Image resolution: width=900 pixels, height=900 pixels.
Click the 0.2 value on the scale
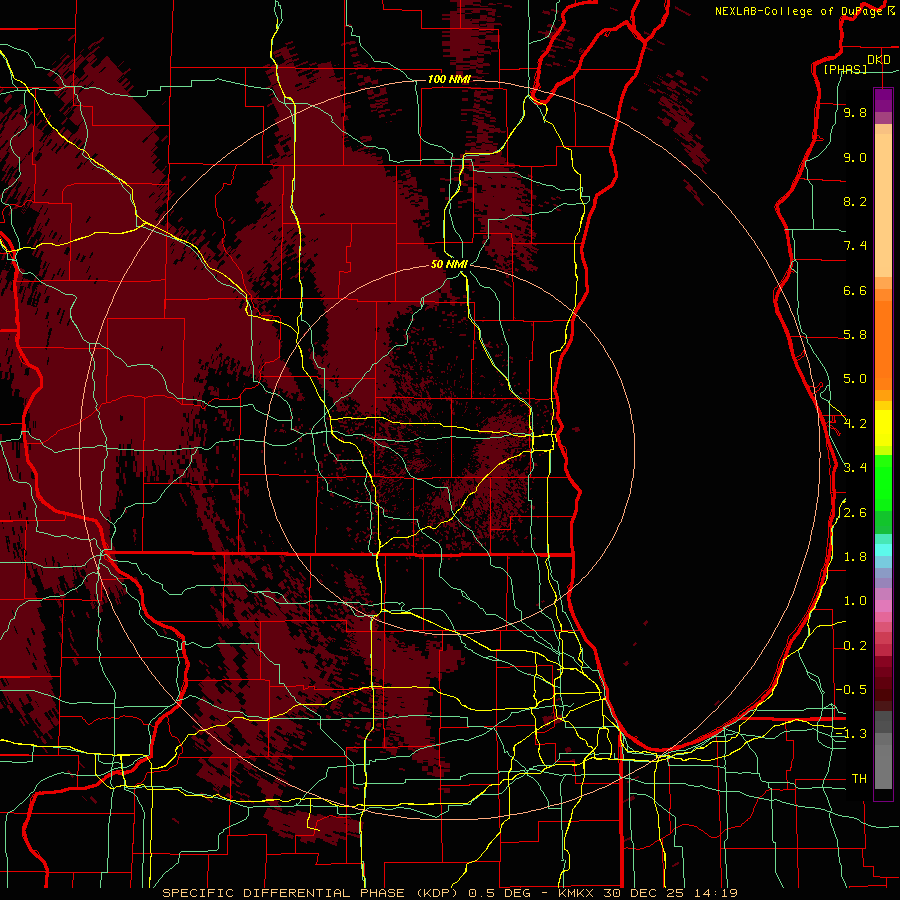tap(855, 646)
